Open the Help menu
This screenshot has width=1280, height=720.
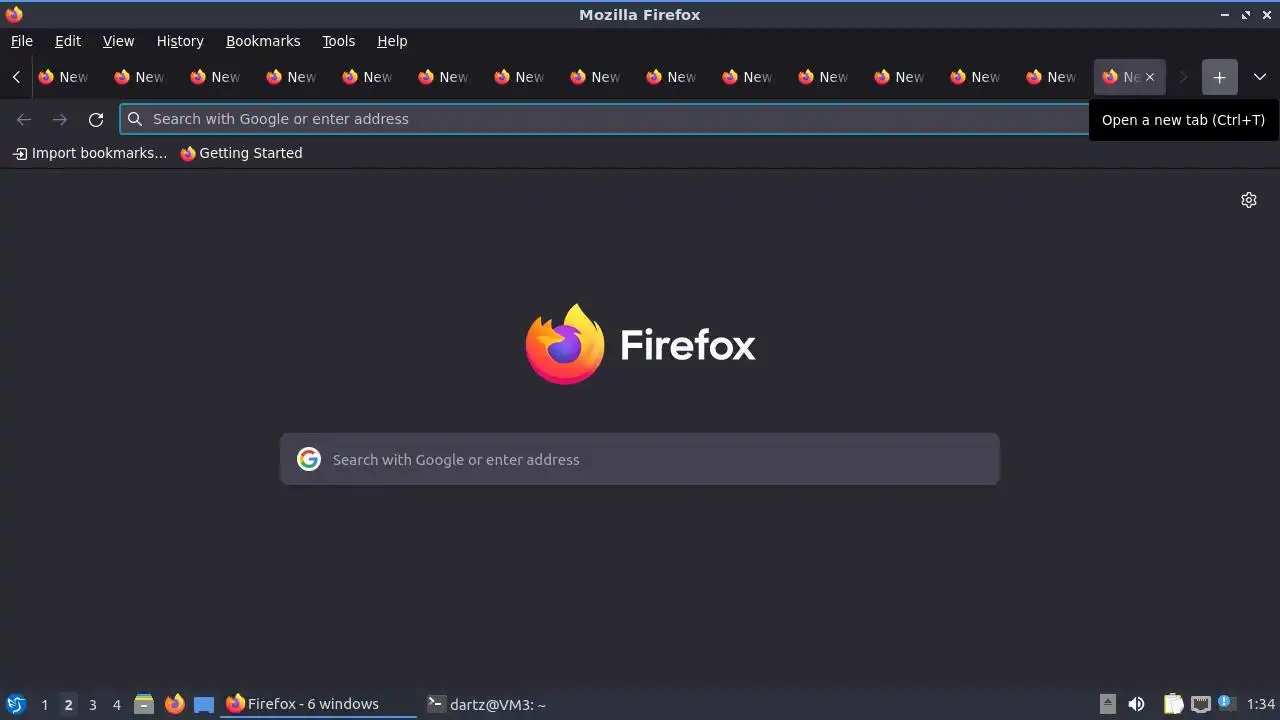tap(392, 41)
